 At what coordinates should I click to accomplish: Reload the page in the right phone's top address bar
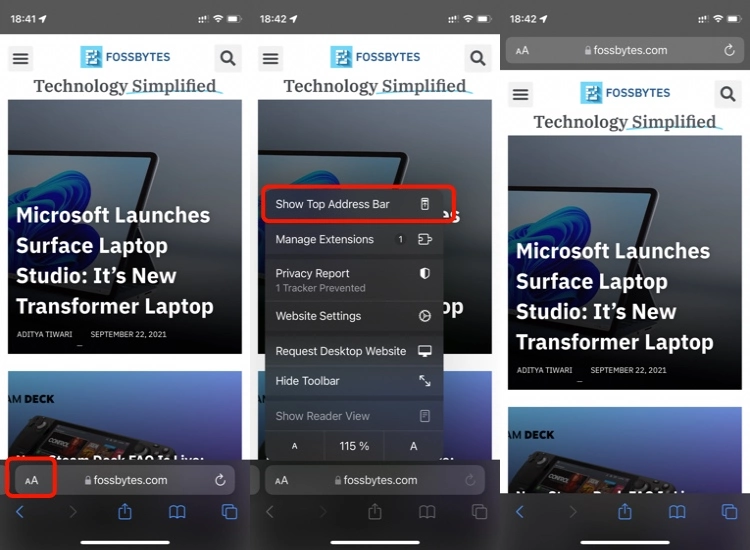click(729, 50)
